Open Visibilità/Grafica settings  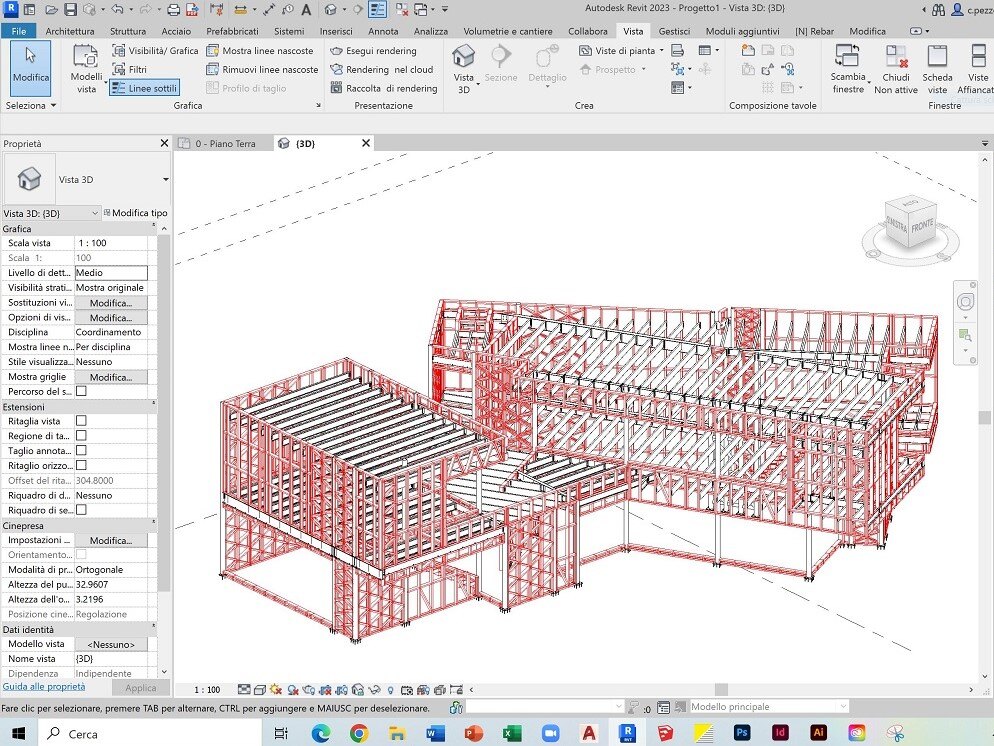(155, 51)
